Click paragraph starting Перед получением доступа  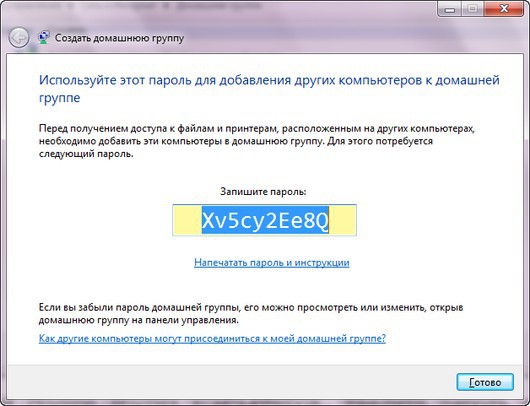[257, 141]
